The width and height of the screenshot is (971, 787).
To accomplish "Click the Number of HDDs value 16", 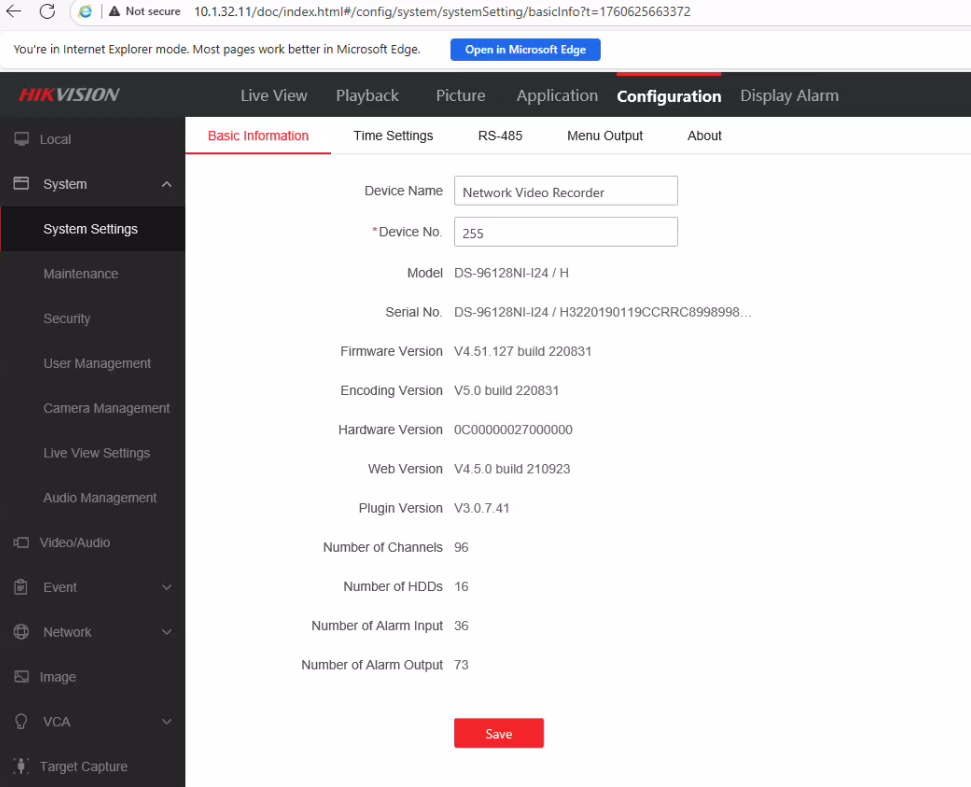I will [x=461, y=586].
